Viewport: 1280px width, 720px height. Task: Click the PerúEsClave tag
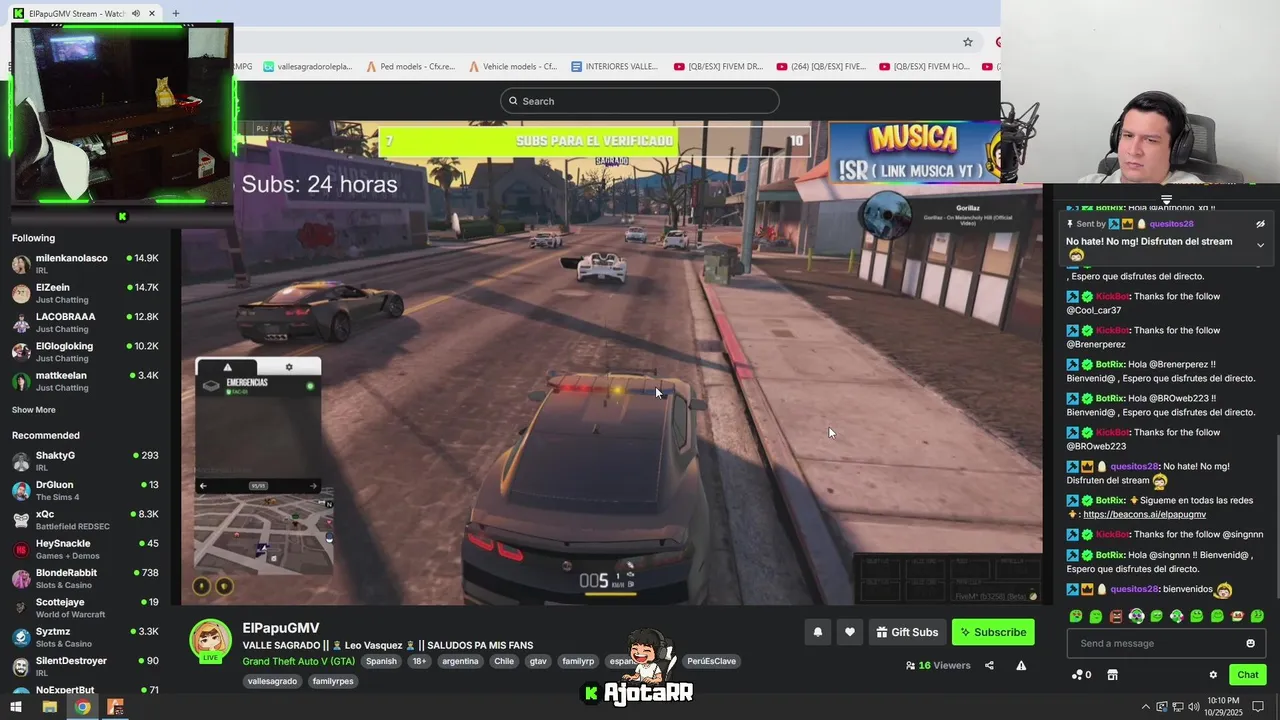[x=711, y=661]
